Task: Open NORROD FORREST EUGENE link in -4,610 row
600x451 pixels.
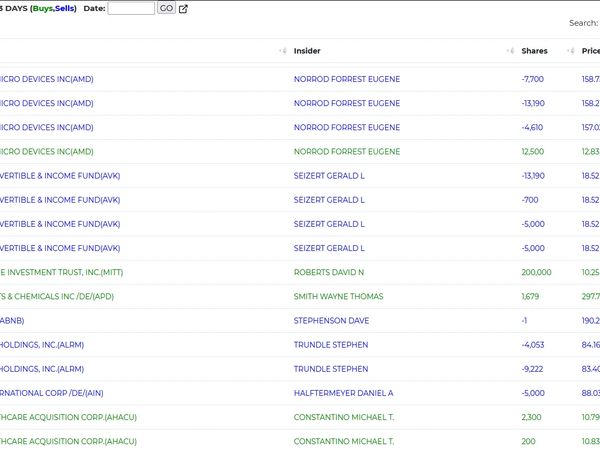Action: click(x=347, y=127)
